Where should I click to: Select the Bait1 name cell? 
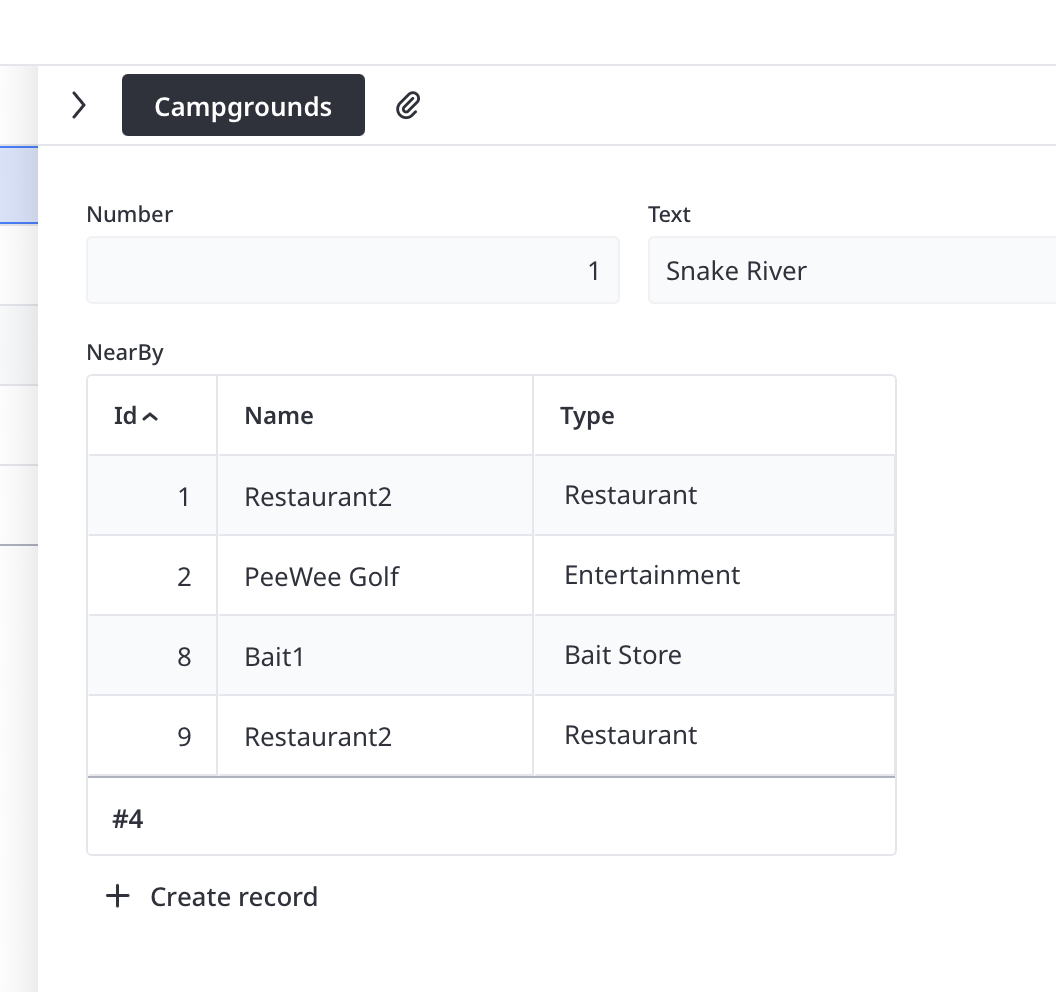coord(275,657)
